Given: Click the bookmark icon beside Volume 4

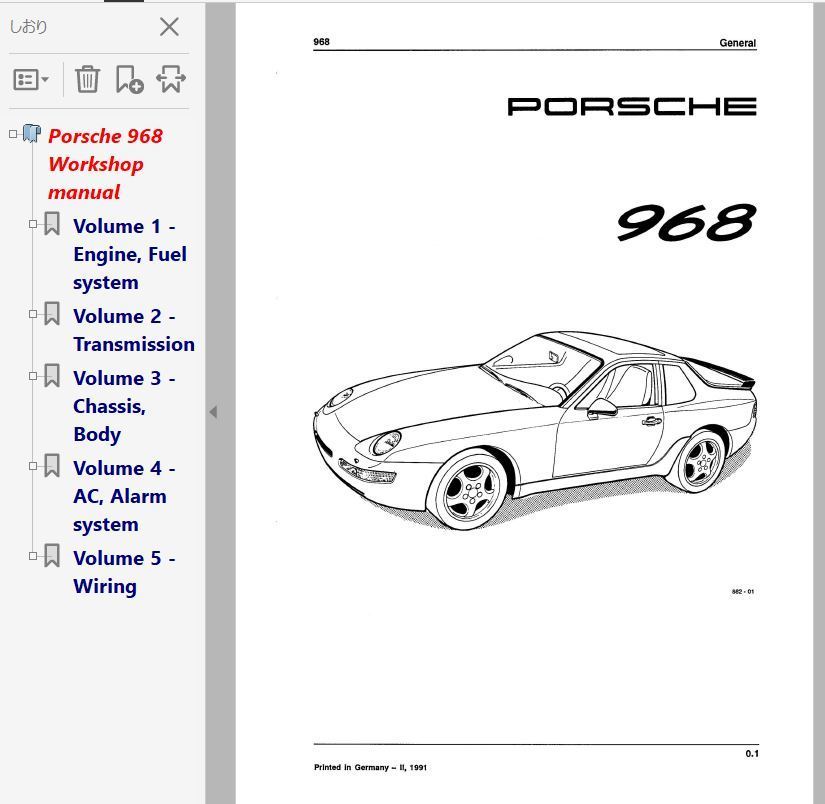Looking at the screenshot, I should pos(52,465).
